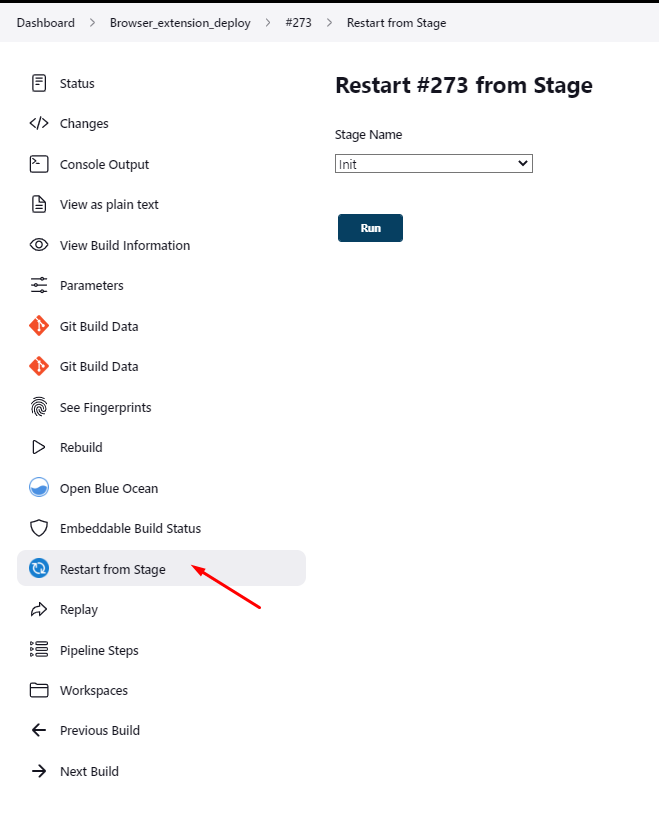Open the Git Build Data icon
Image resolution: width=659 pixels, height=820 pixels.
(x=38, y=326)
